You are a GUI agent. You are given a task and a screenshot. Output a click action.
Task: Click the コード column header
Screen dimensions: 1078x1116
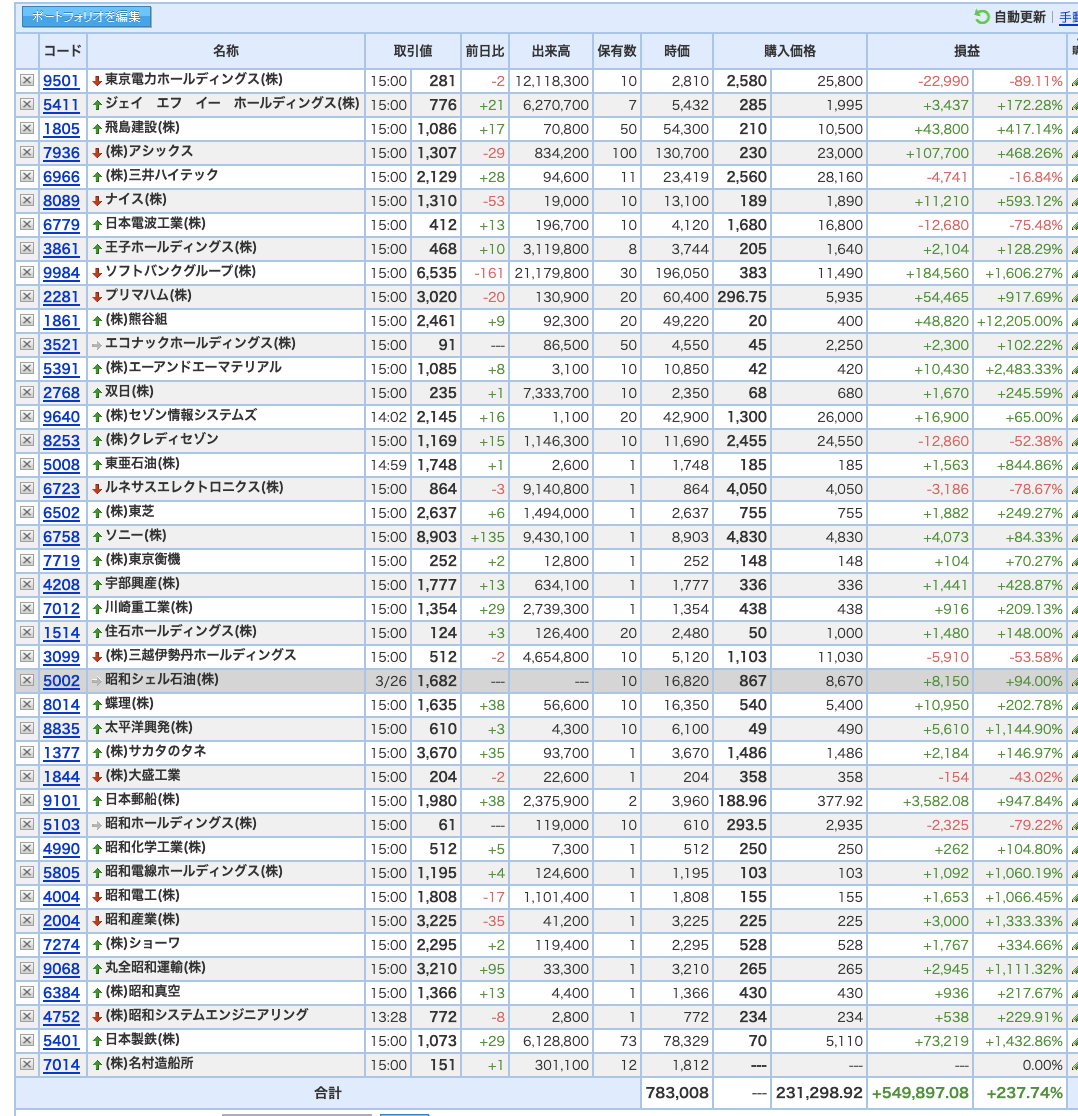(x=63, y=51)
